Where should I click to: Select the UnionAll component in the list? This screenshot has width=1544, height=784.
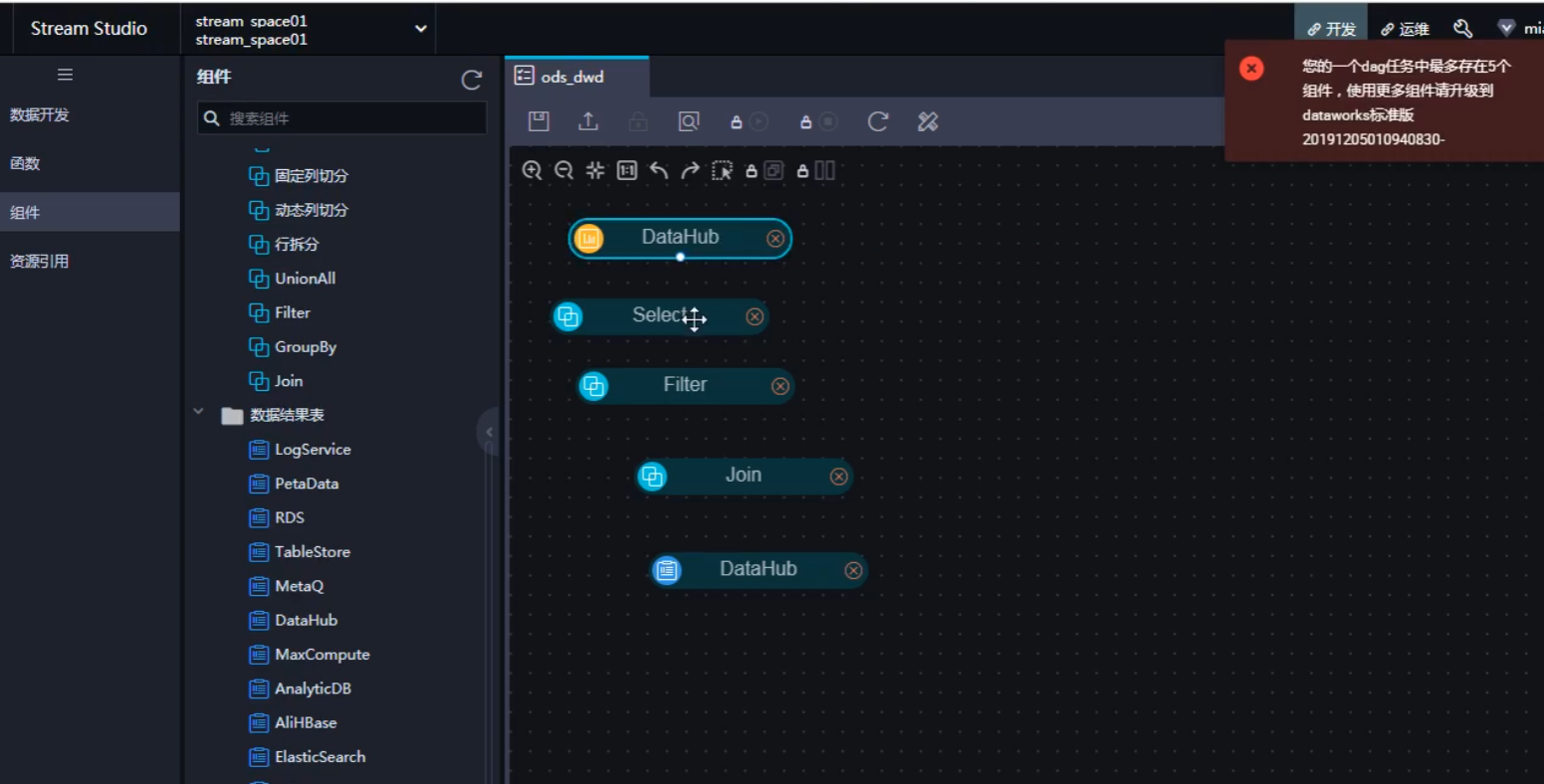tap(292, 279)
